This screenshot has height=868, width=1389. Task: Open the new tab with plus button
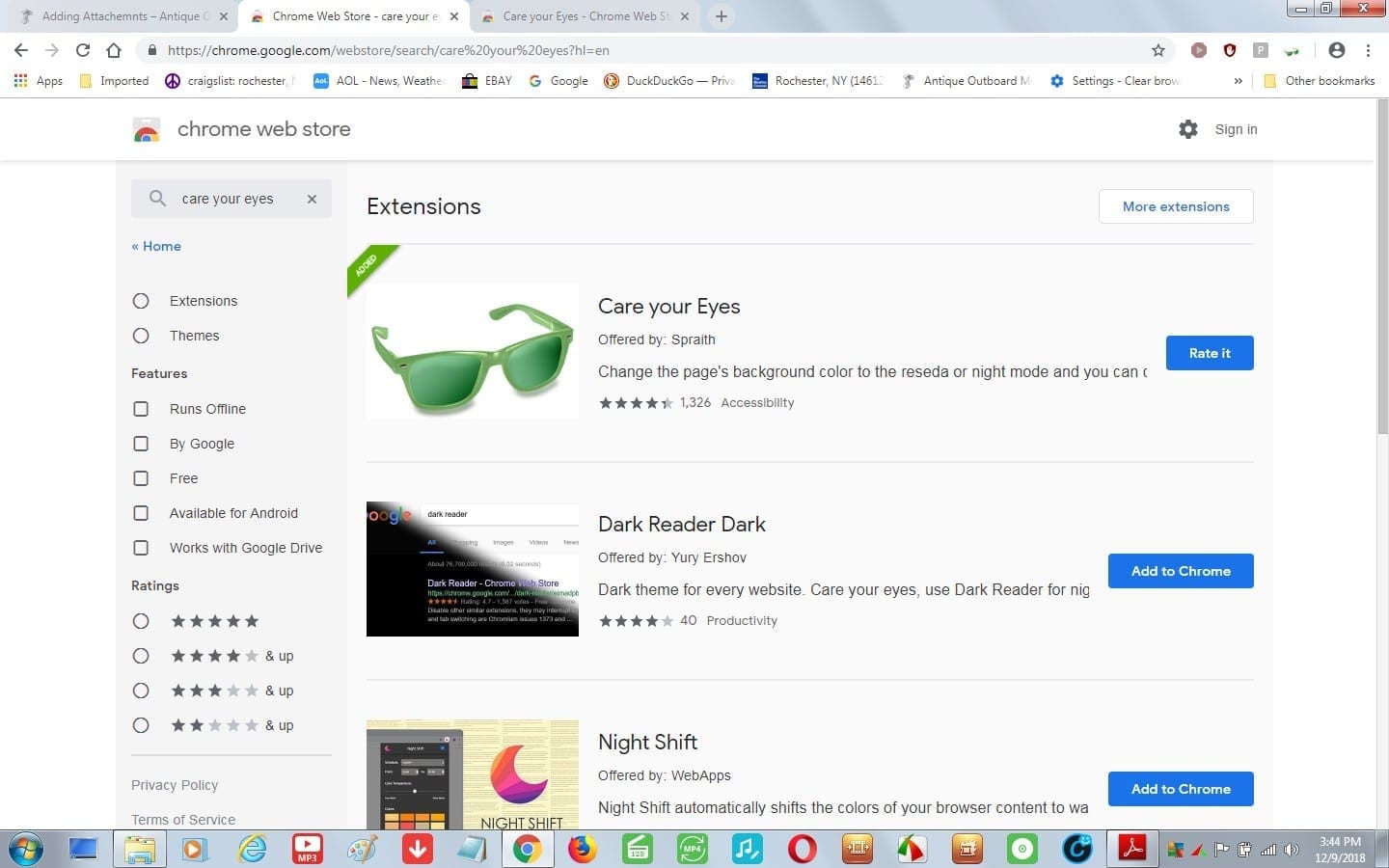721,16
